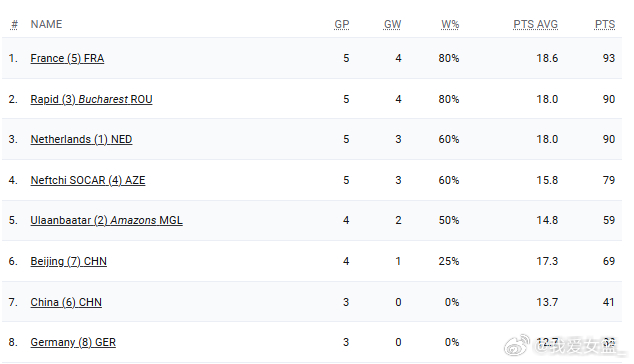Sort by the GP column header
The width and height of the screenshot is (634, 364).
pos(342,24)
